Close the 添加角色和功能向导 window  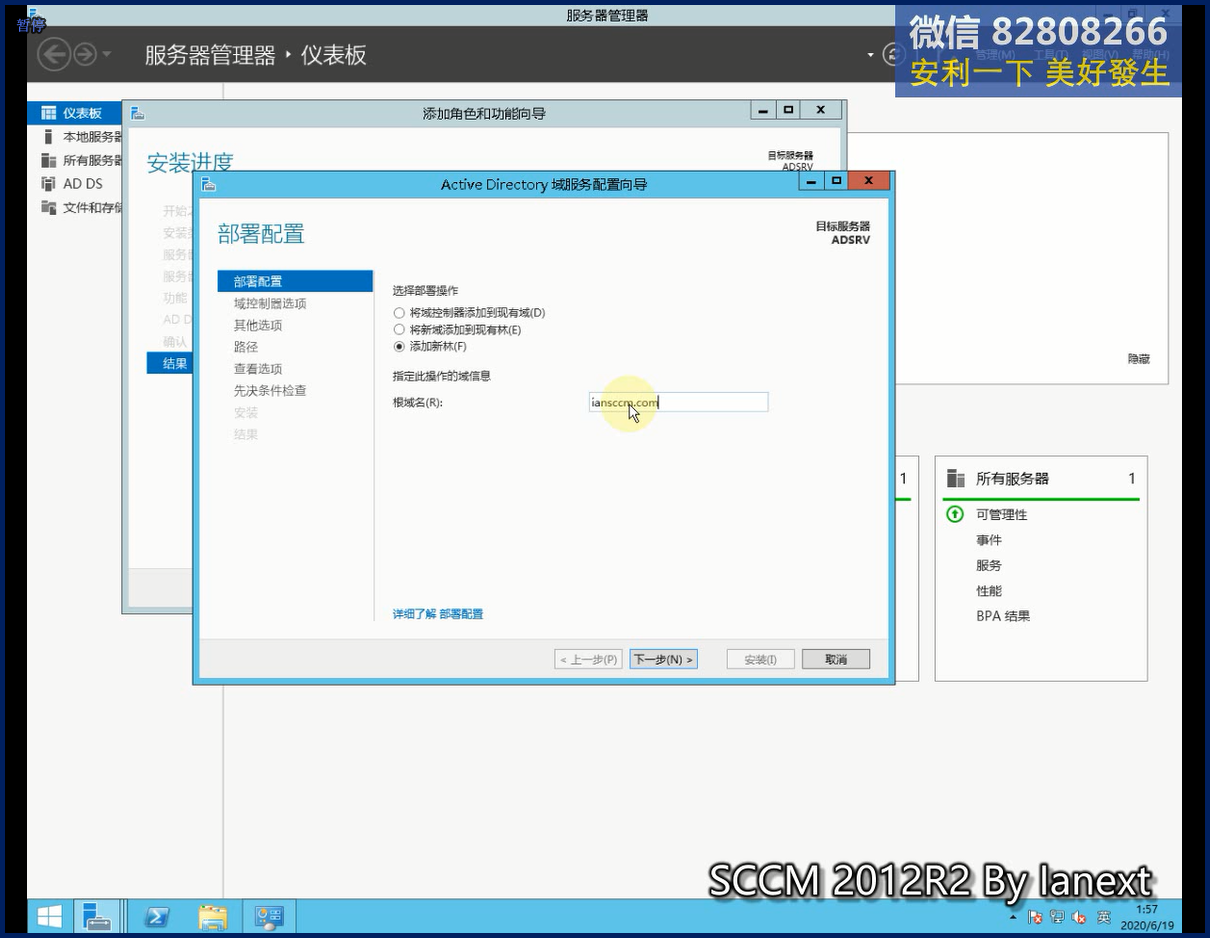point(821,110)
